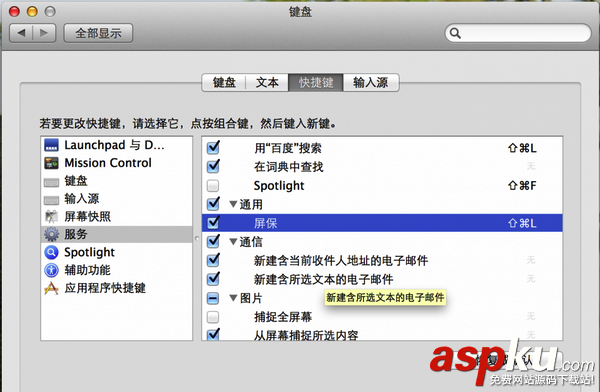Screen dimensions: 600x392
Task: Click the magnifier icon in the search field
Action: 455,33
